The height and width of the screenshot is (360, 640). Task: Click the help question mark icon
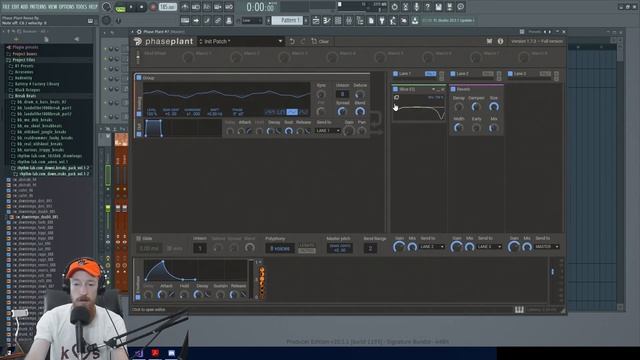pyautogui.click(x=427, y=7)
